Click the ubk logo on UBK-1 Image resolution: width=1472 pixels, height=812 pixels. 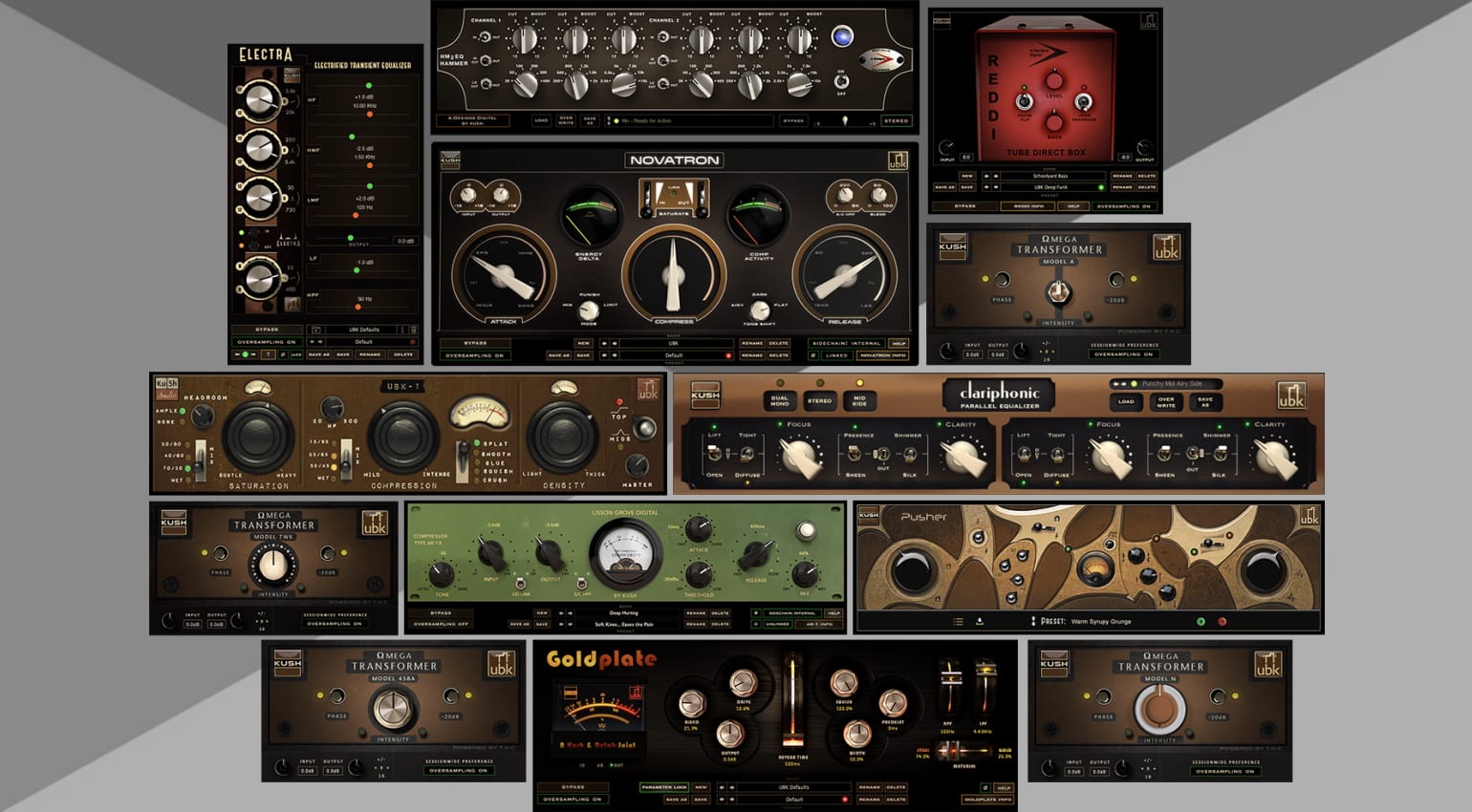pyautogui.click(x=648, y=389)
